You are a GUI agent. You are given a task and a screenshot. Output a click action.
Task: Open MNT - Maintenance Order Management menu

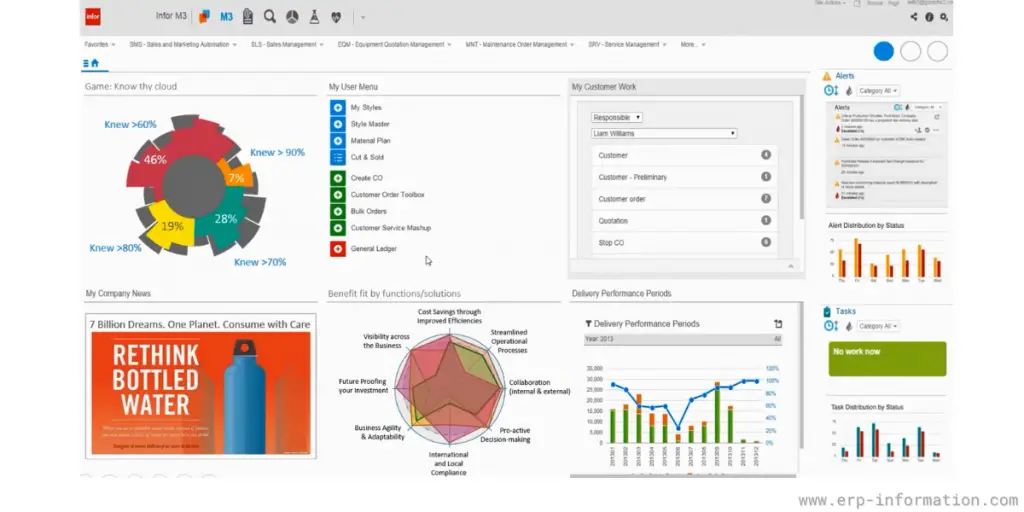click(x=520, y=44)
